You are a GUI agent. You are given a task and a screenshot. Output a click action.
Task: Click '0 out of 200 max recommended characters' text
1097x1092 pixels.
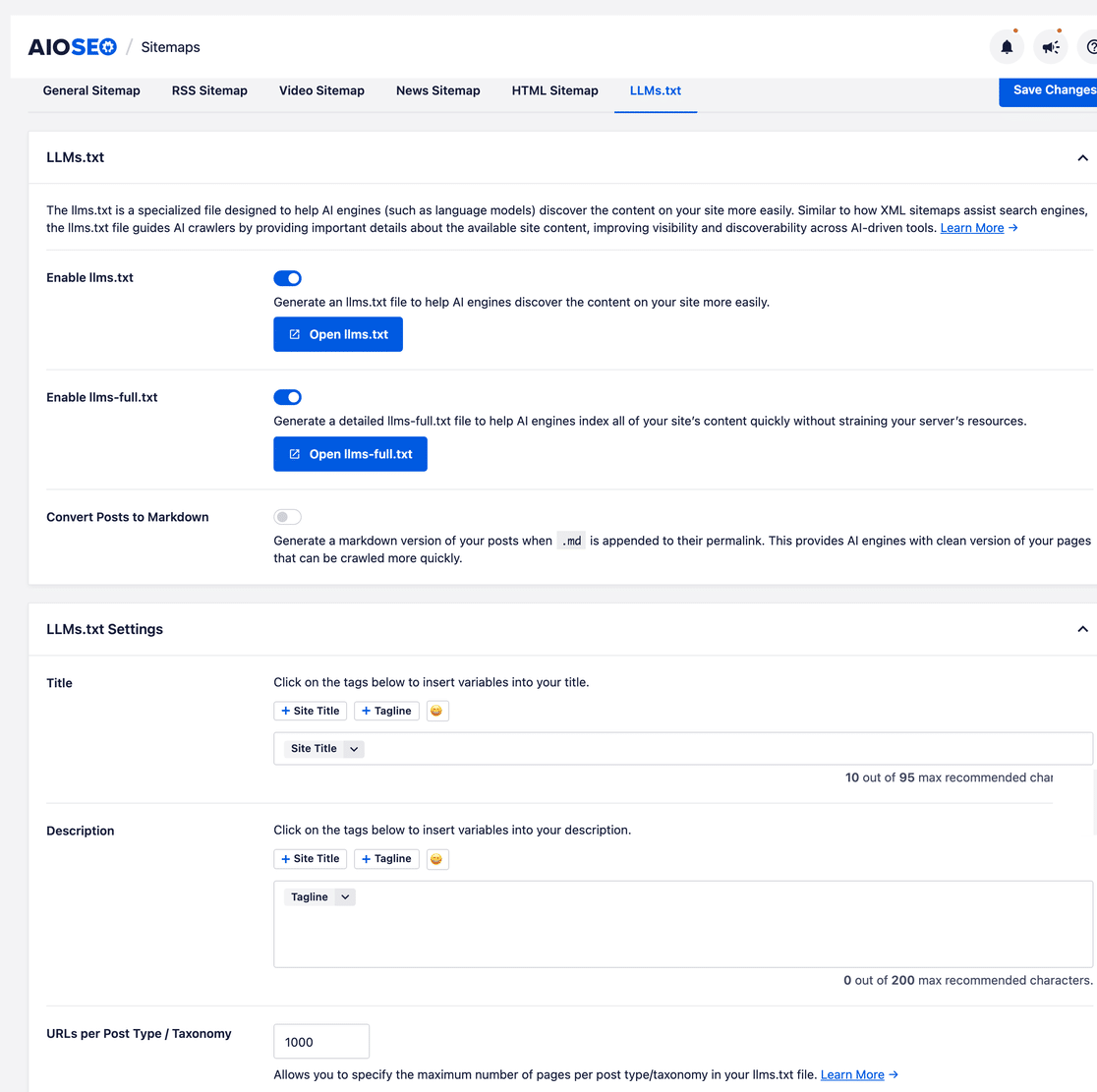click(967, 981)
